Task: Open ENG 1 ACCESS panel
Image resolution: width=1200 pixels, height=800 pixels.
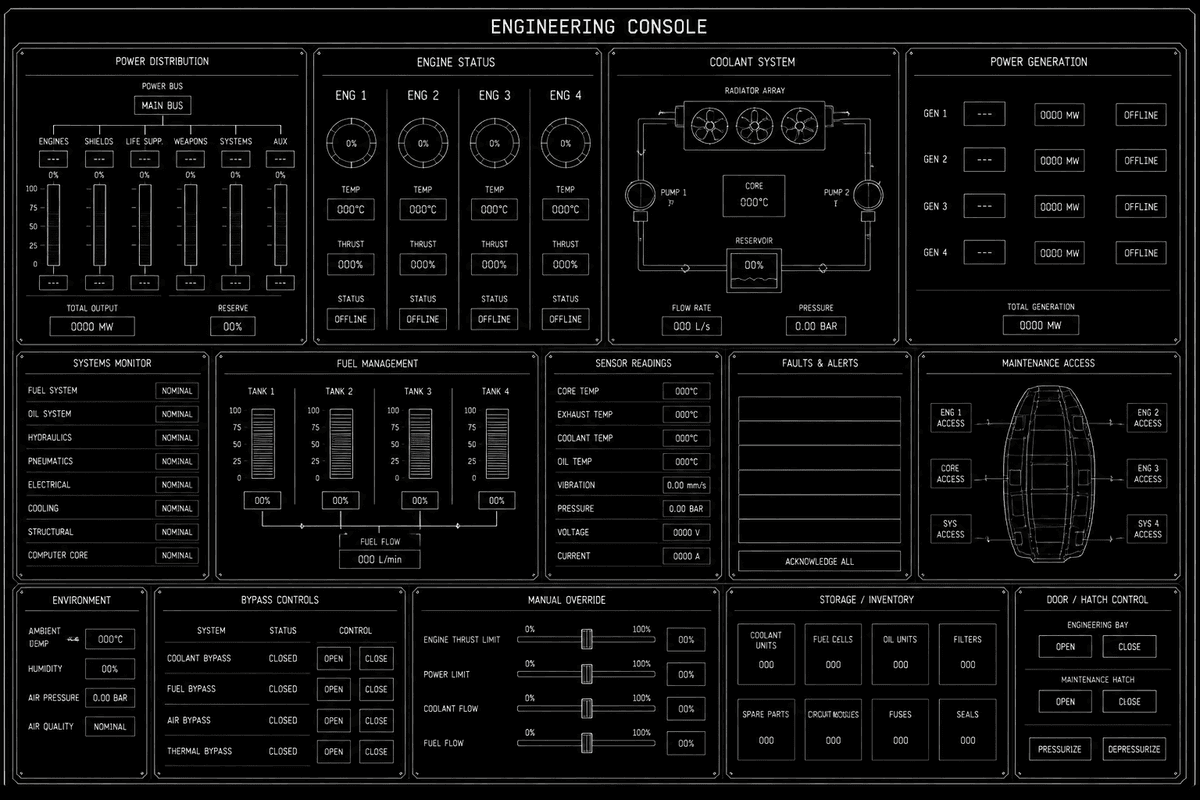Action: pos(950,418)
